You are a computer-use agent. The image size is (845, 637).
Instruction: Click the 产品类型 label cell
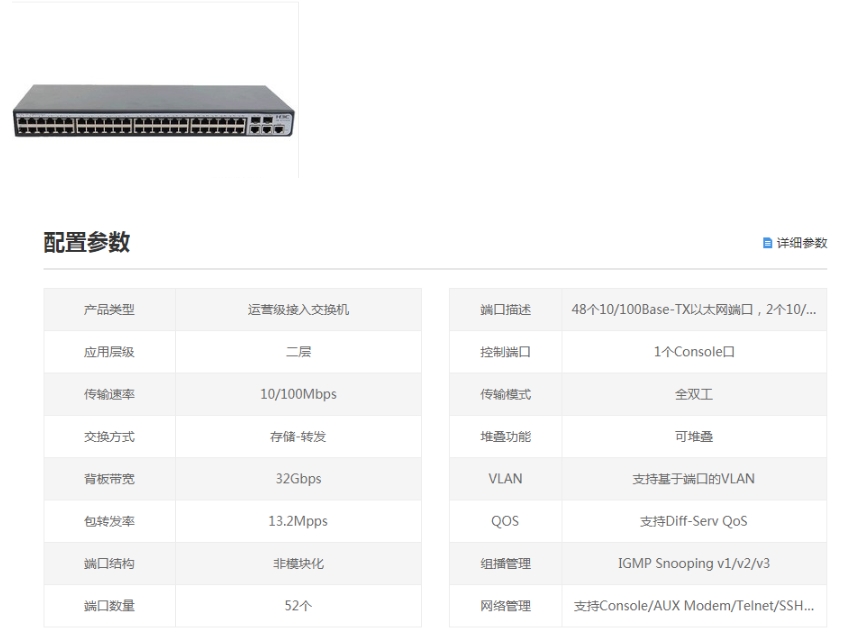109,309
